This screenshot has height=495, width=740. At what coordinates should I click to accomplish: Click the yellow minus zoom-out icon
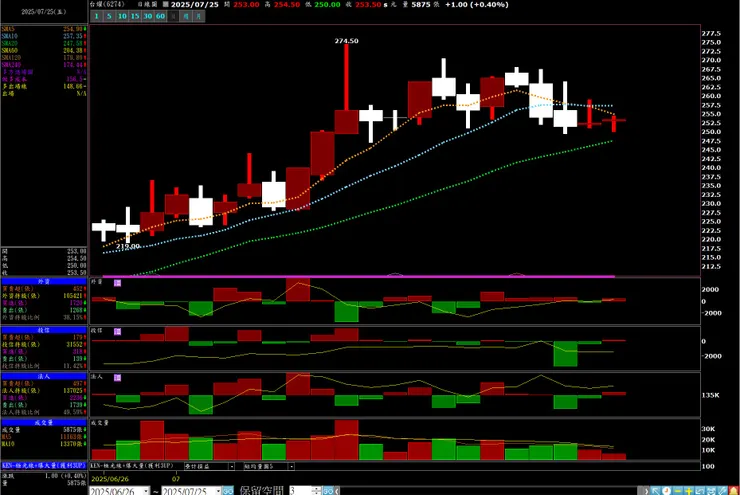[677, 491]
